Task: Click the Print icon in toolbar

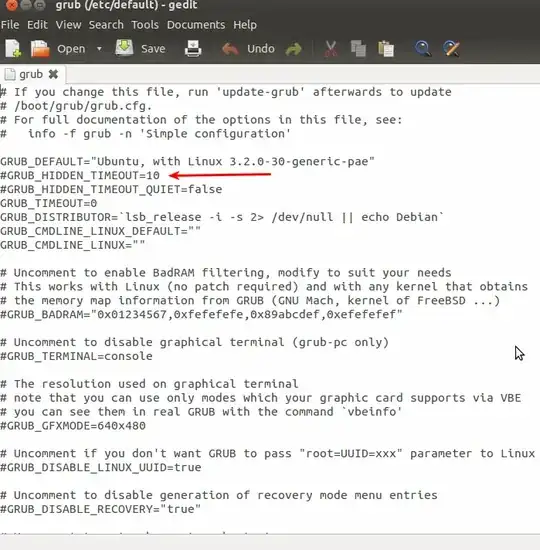Action: 193,48
